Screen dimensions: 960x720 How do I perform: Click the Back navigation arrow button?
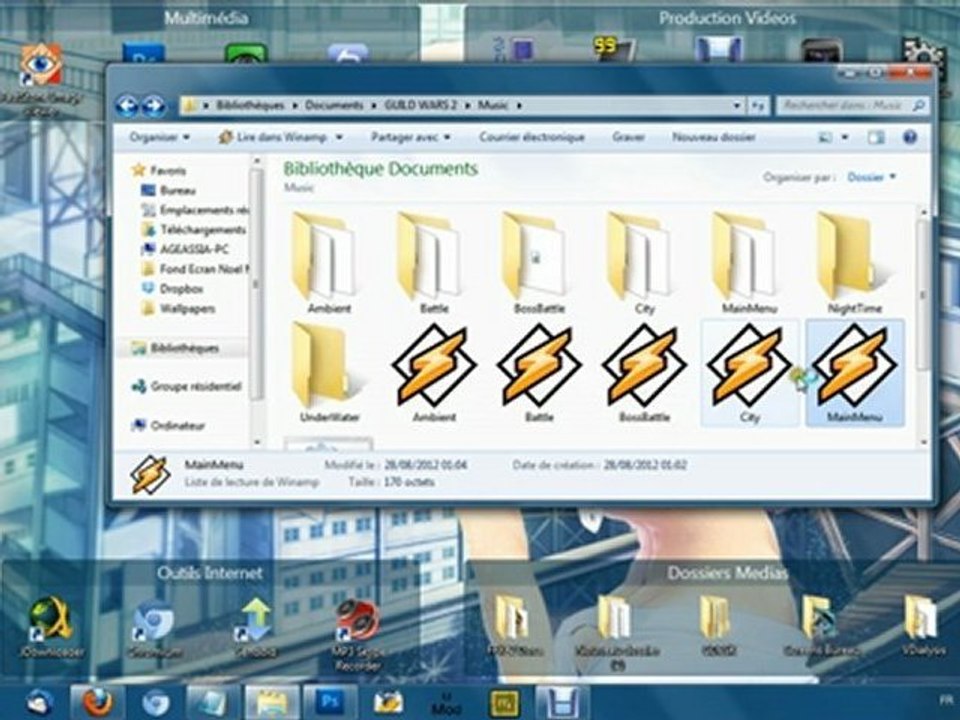pyautogui.click(x=127, y=105)
